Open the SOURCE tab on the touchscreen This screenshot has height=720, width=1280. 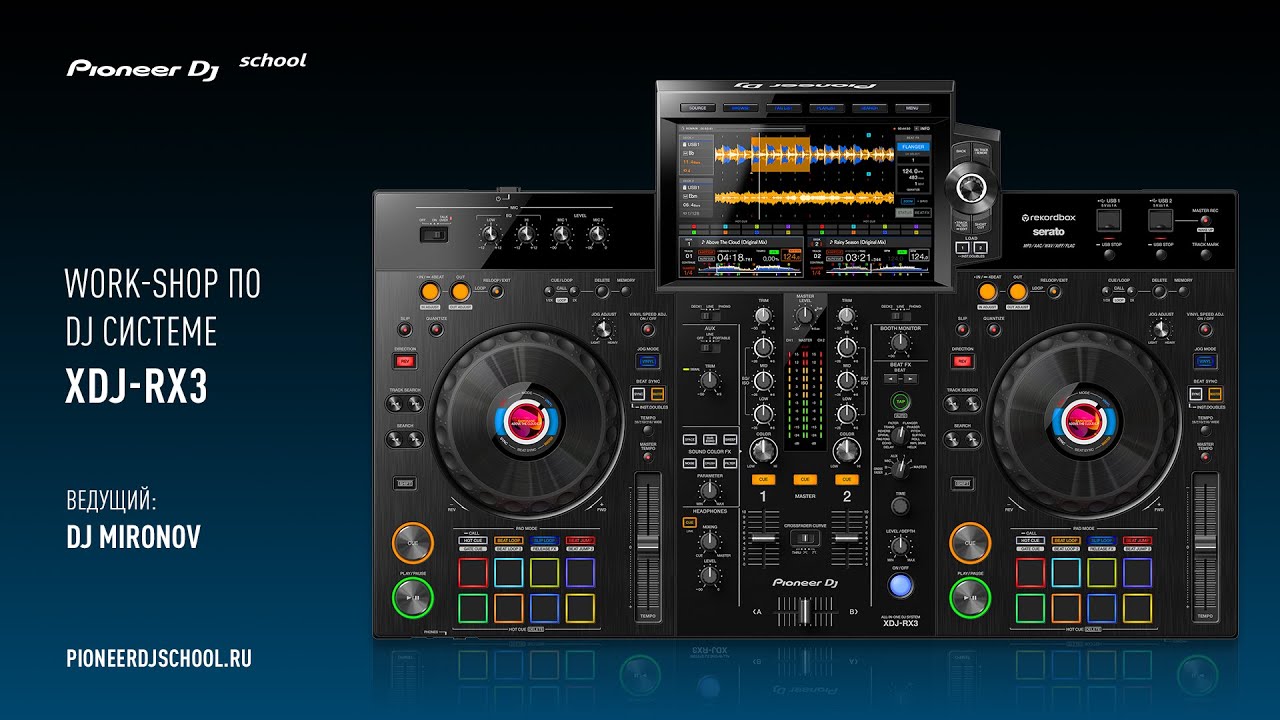click(697, 107)
